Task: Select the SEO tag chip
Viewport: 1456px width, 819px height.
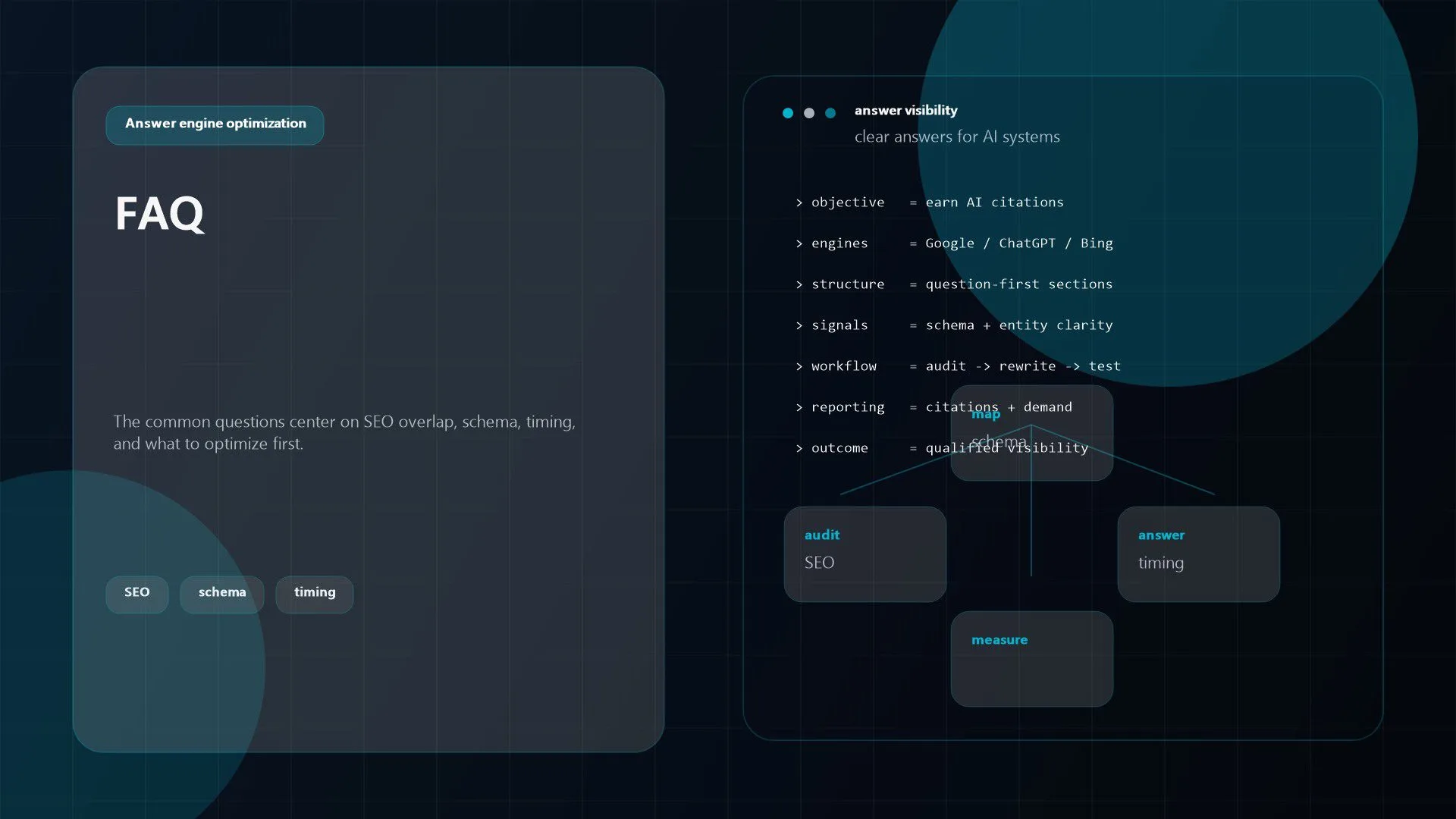Action: click(137, 594)
